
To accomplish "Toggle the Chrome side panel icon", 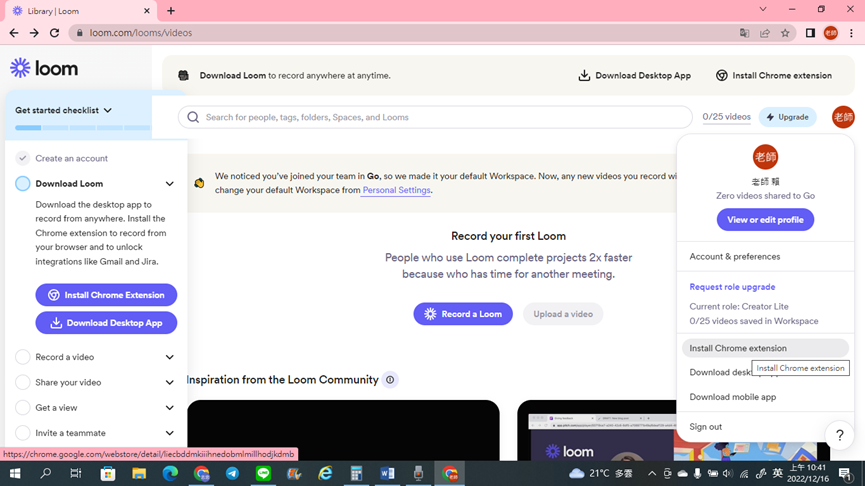I will (x=810, y=33).
